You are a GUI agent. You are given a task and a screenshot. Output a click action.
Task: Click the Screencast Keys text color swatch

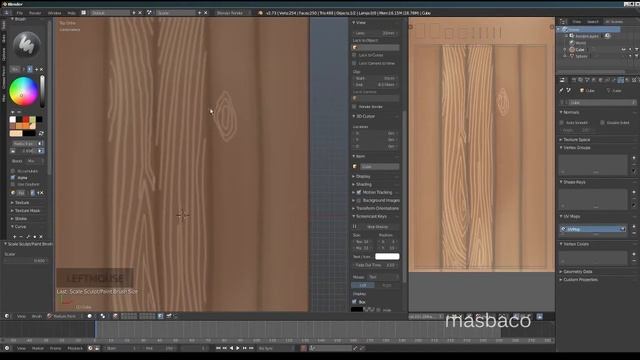387,256
